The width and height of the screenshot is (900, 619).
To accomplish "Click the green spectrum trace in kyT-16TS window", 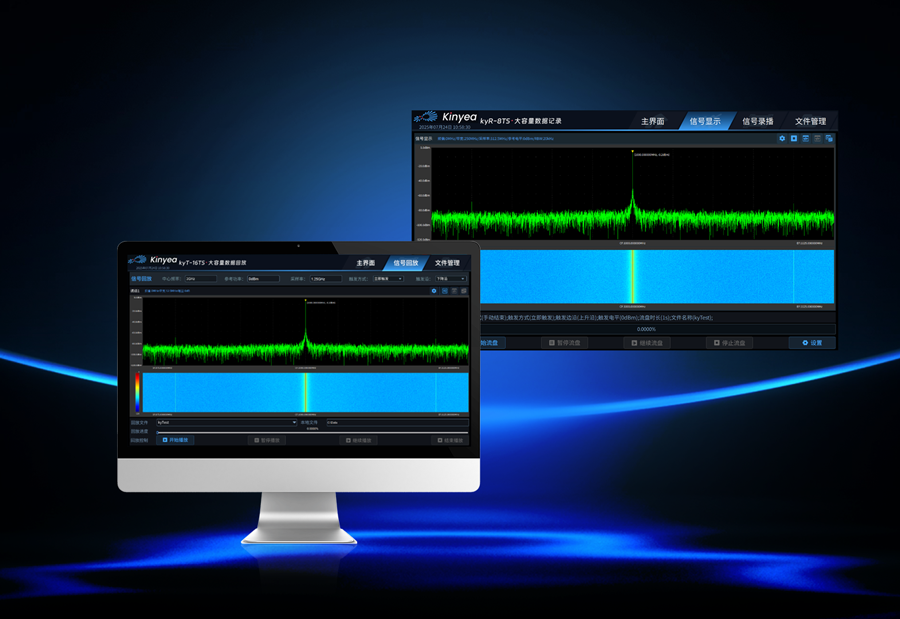I will tap(305, 350).
